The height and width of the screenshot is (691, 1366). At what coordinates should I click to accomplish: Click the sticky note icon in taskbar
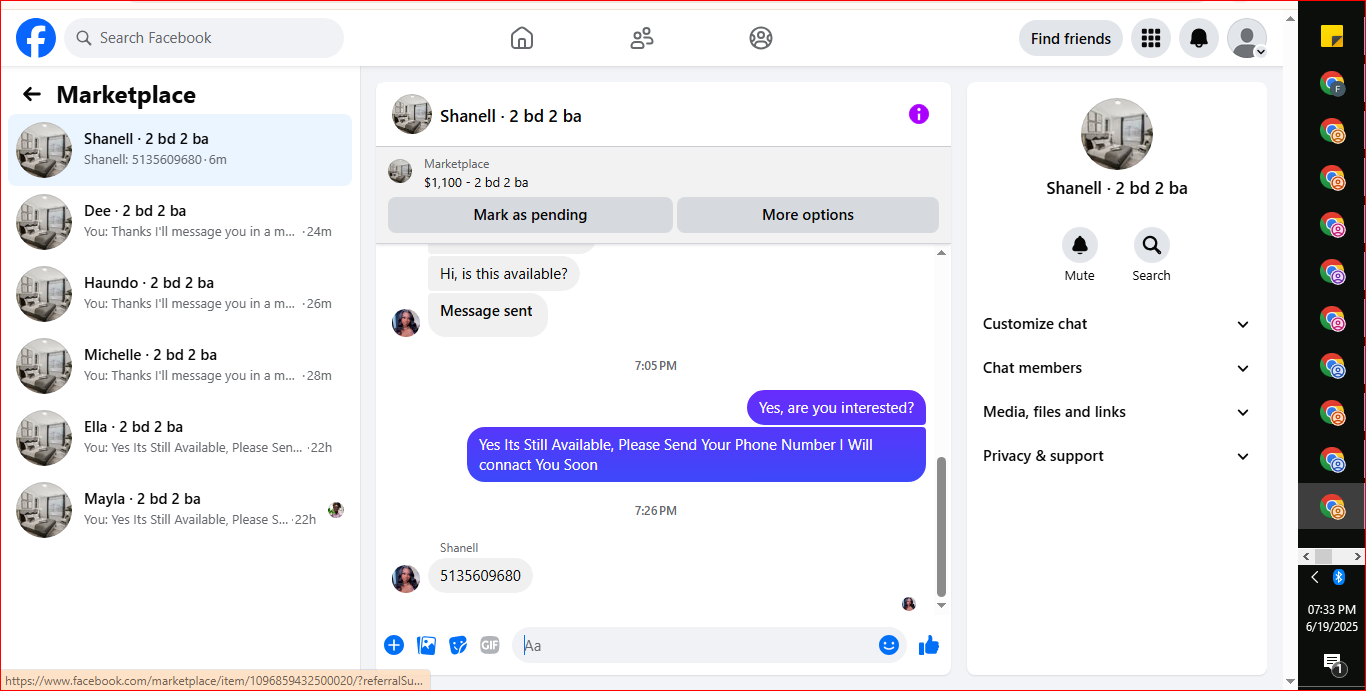coord(1332,37)
